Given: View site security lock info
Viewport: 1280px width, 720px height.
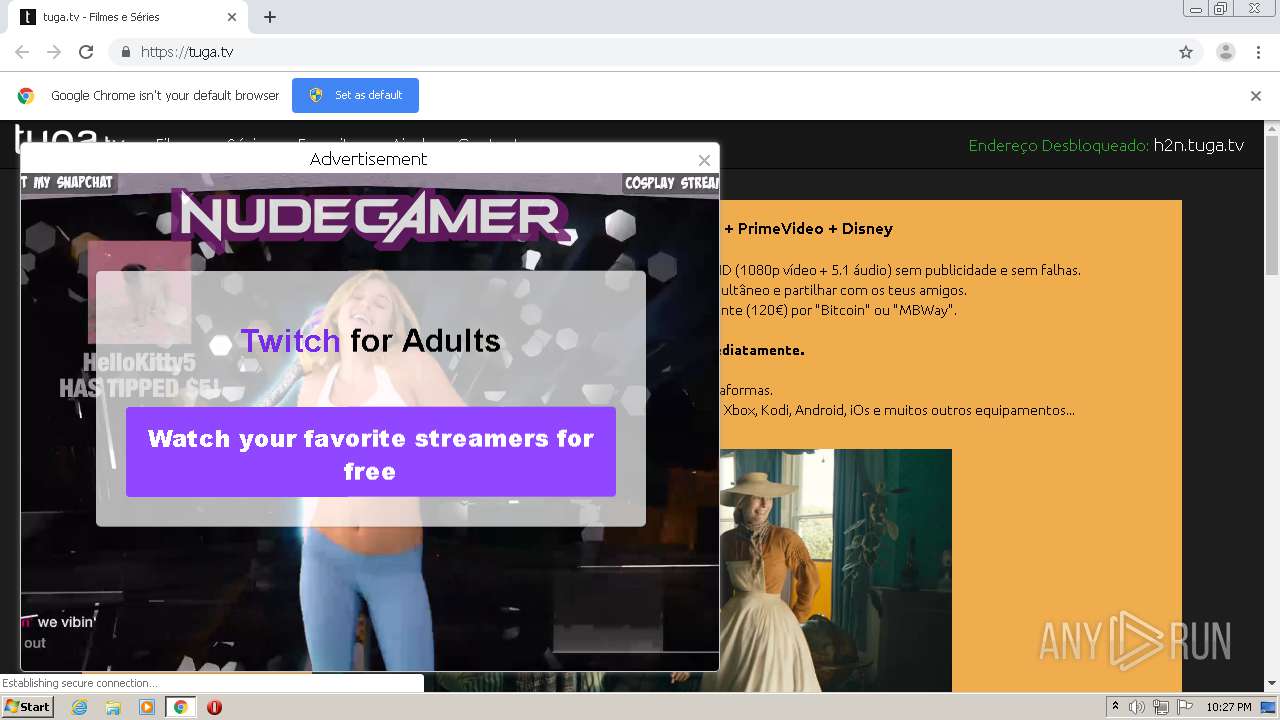Looking at the screenshot, I should [x=125, y=52].
